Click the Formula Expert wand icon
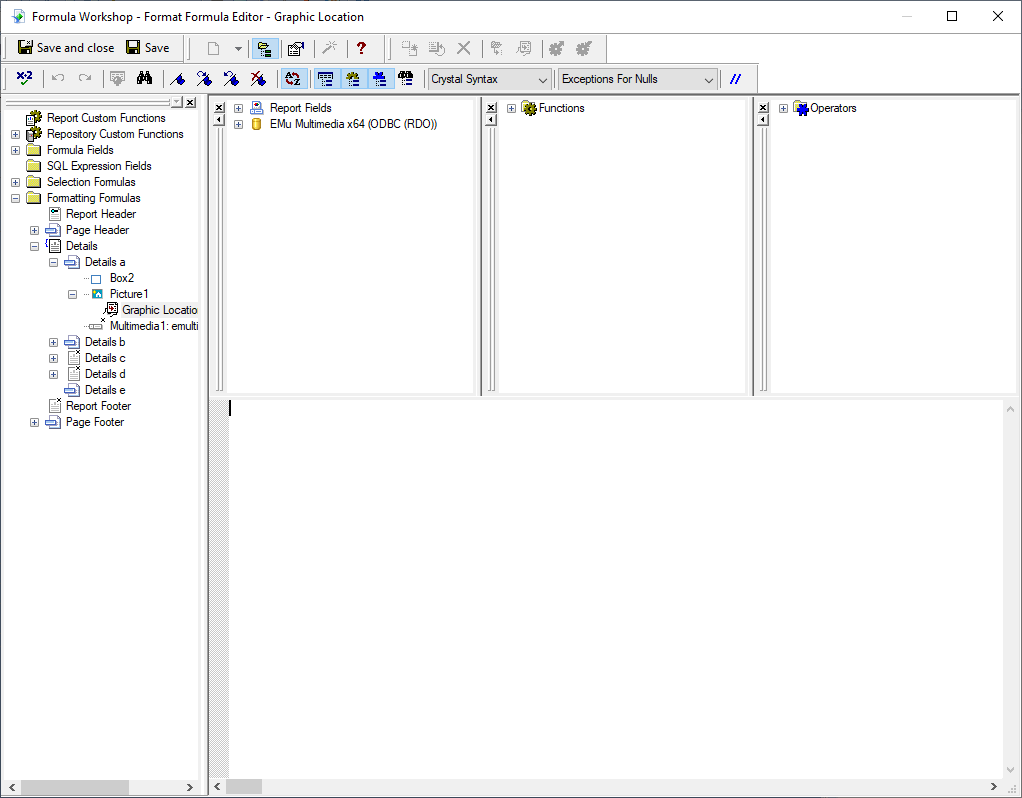This screenshot has height=798, width=1022. (x=329, y=48)
